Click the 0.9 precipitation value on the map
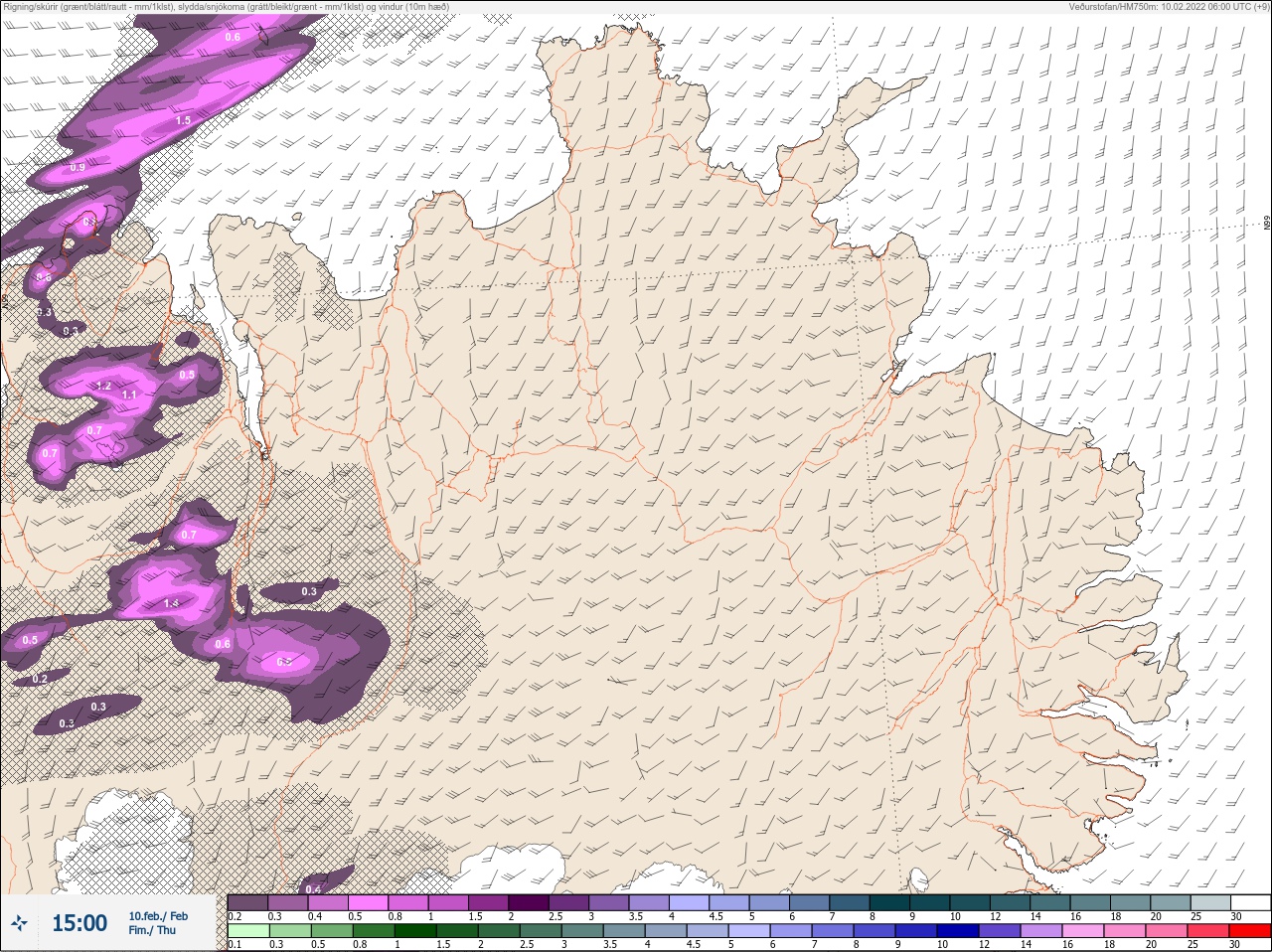 (78, 167)
